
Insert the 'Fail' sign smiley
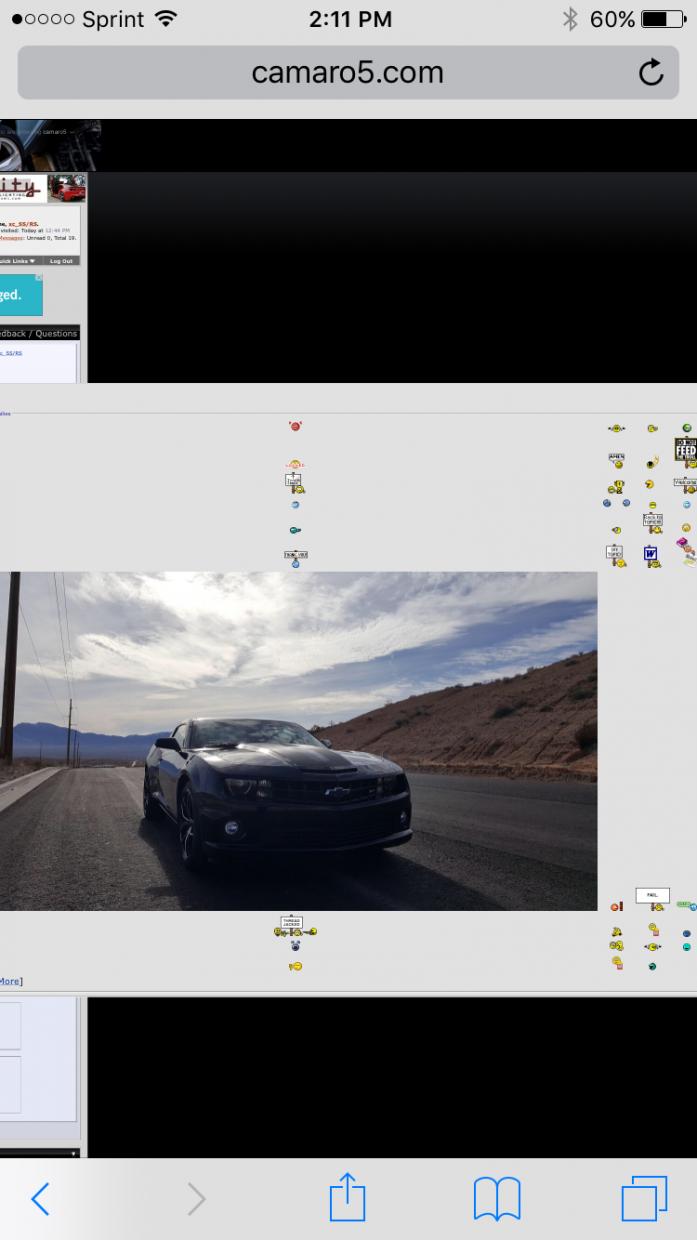(x=653, y=899)
